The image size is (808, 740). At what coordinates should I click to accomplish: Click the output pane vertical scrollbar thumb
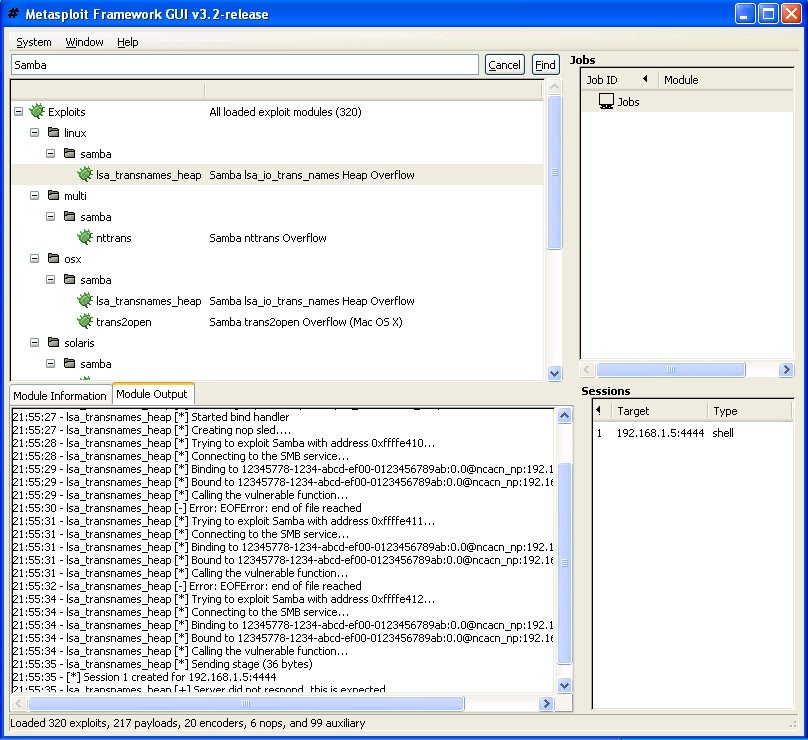565,563
